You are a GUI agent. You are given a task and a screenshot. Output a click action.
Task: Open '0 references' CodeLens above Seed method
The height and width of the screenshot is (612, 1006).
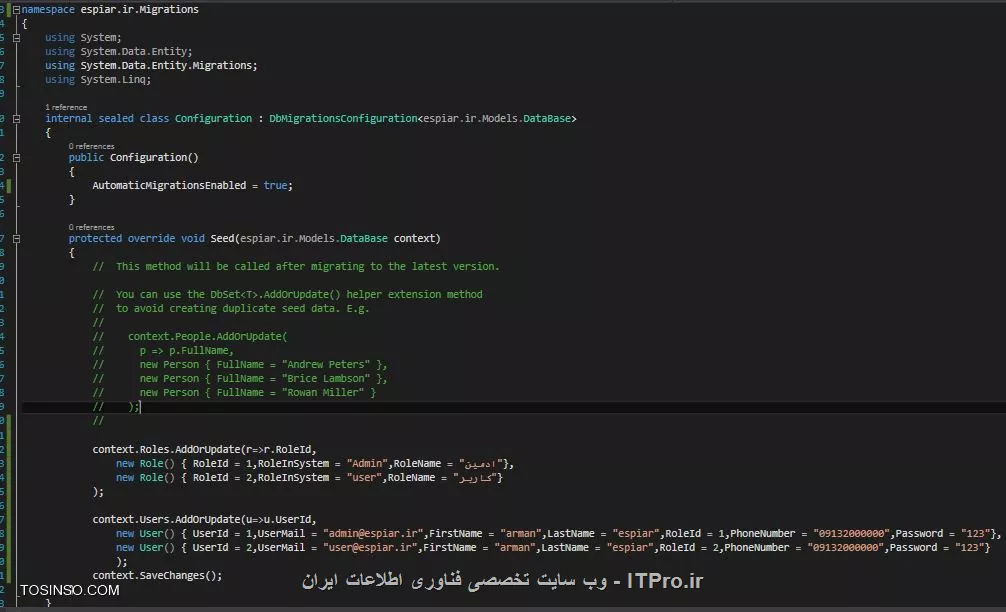(x=92, y=227)
